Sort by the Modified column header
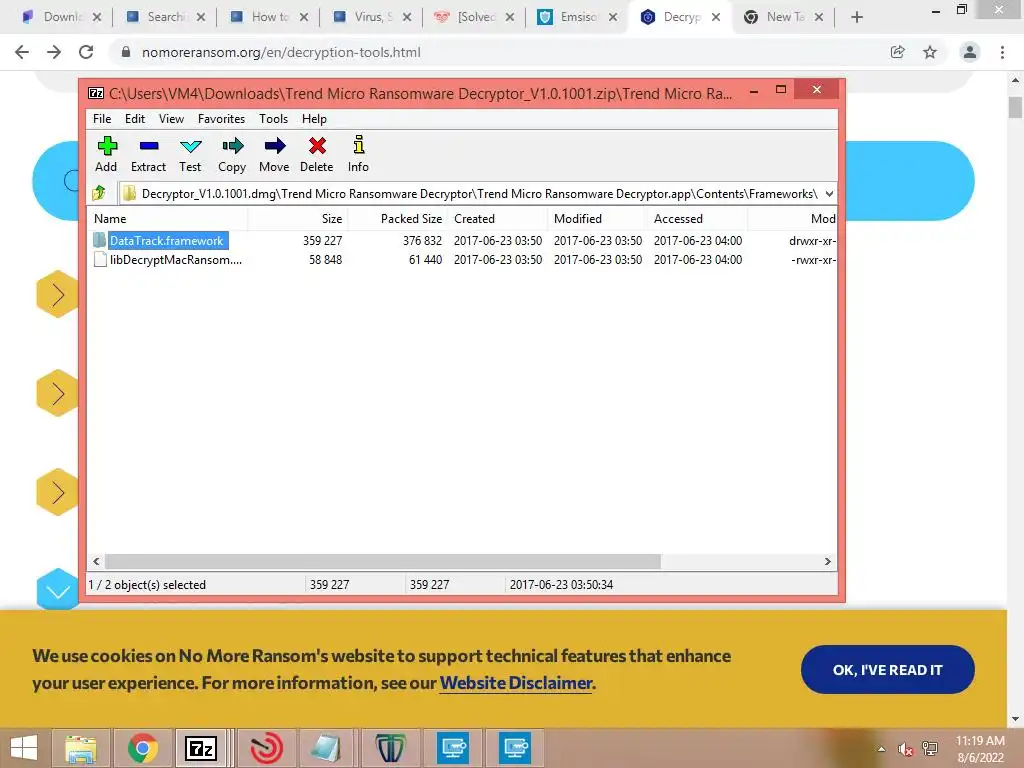This screenshot has width=1024, height=768. tap(597, 219)
